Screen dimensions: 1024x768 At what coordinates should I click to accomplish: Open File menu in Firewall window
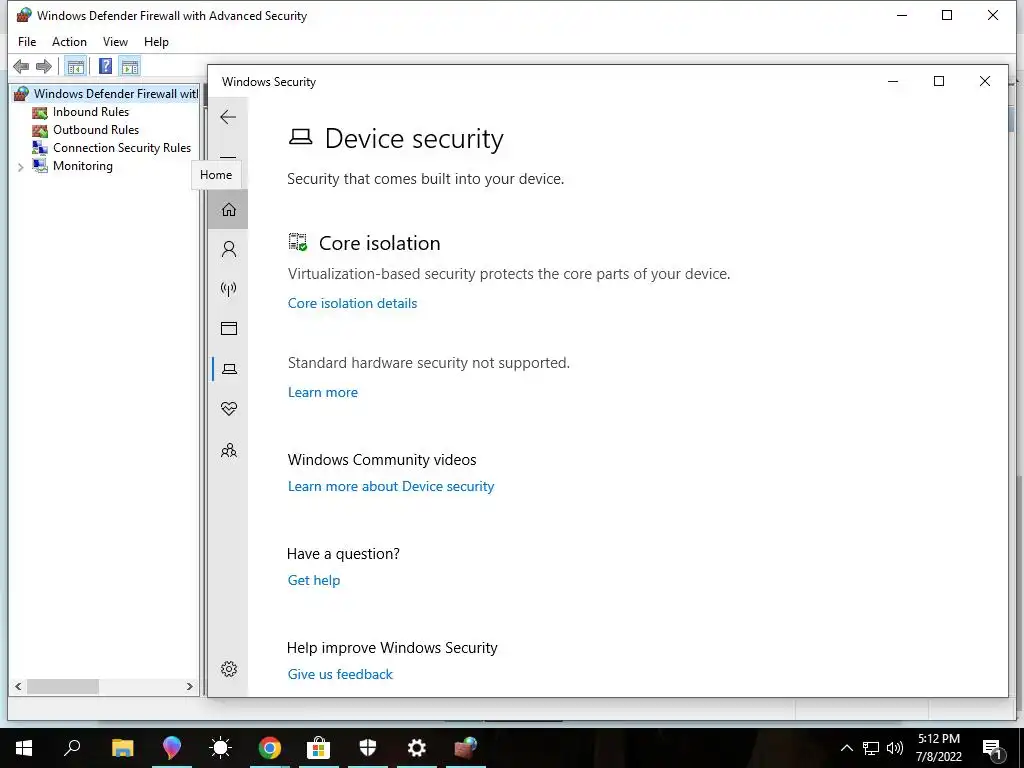27,42
